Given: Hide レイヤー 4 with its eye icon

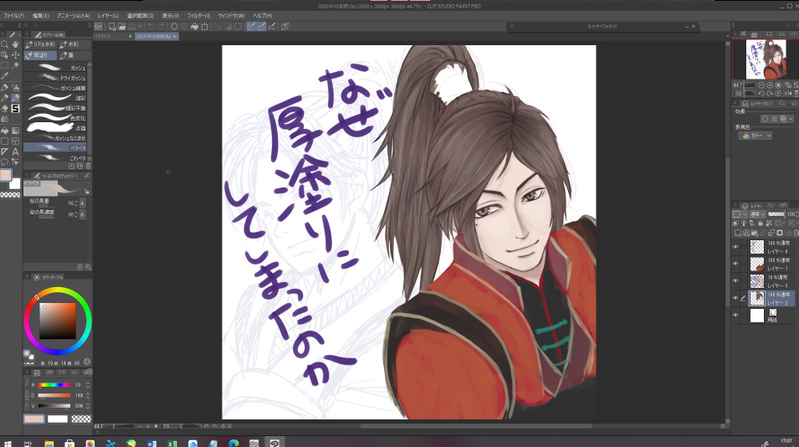Looking at the screenshot, I should click(735, 247).
